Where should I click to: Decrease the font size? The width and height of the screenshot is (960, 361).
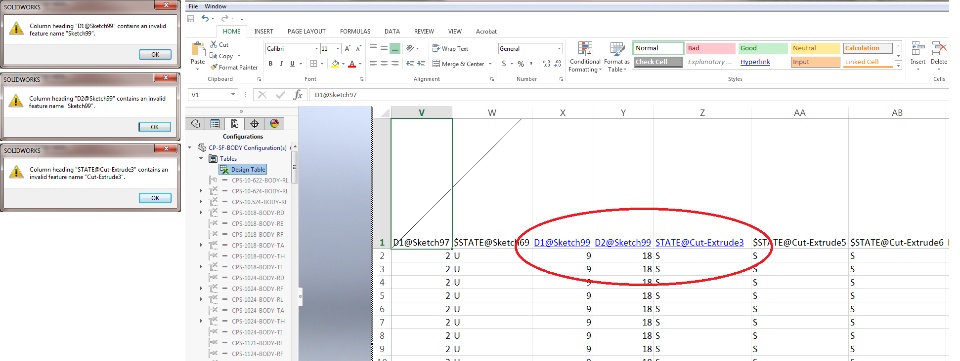click(x=358, y=48)
